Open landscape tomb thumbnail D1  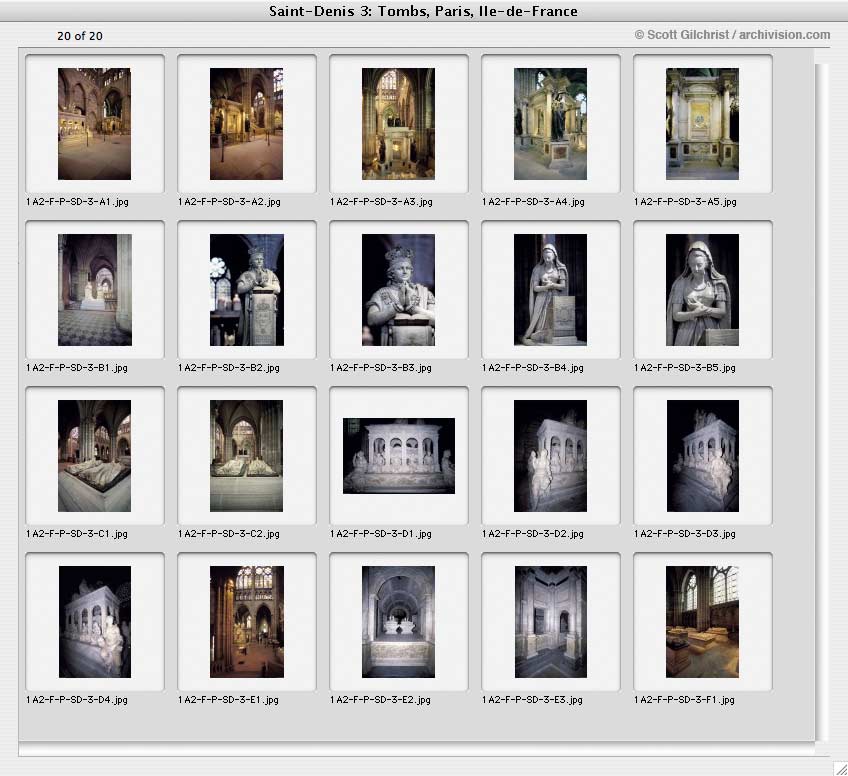[399, 456]
